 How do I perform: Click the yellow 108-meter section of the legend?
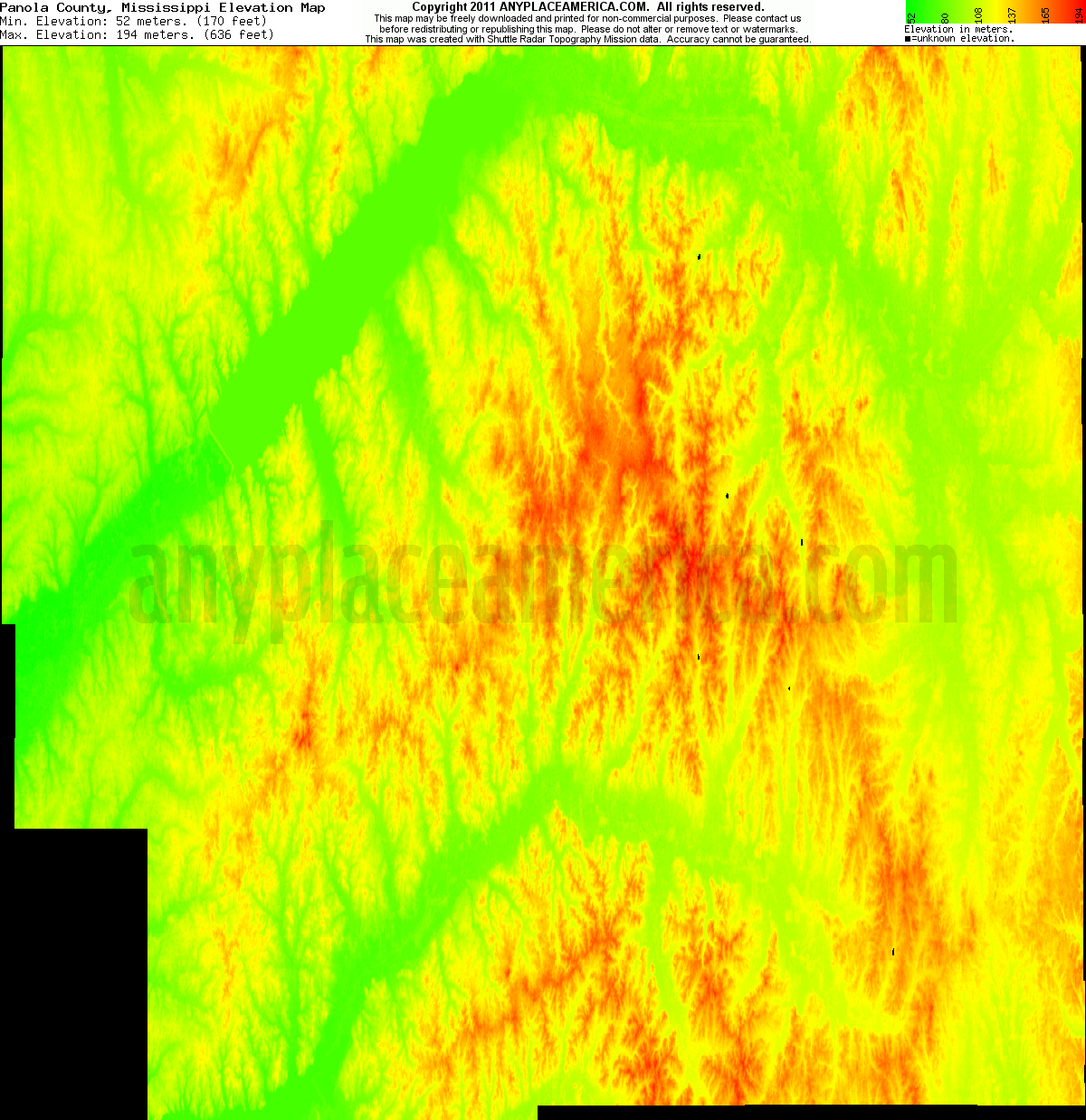[979, 11]
